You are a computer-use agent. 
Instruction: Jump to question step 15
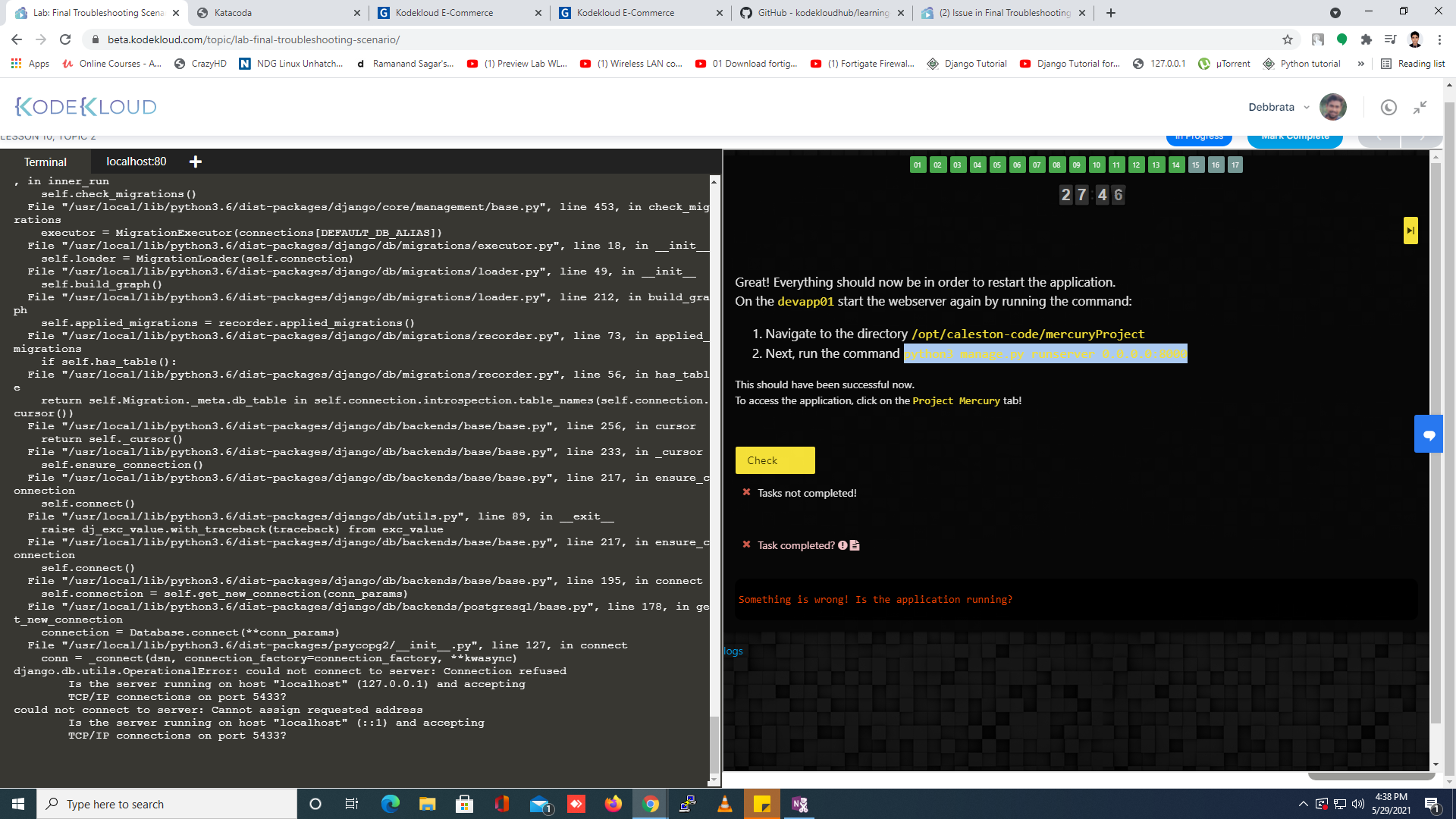pyautogui.click(x=1196, y=165)
